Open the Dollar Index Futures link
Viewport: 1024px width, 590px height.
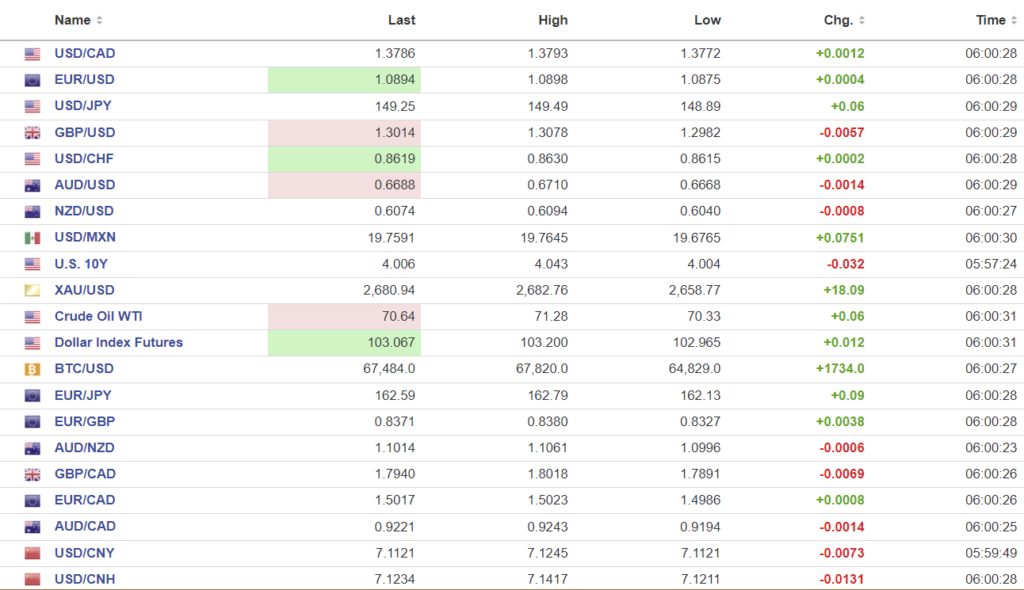(x=118, y=342)
